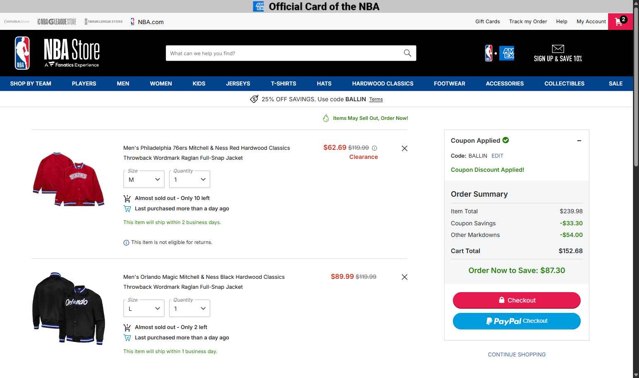Open Gift Cards link

(x=487, y=21)
